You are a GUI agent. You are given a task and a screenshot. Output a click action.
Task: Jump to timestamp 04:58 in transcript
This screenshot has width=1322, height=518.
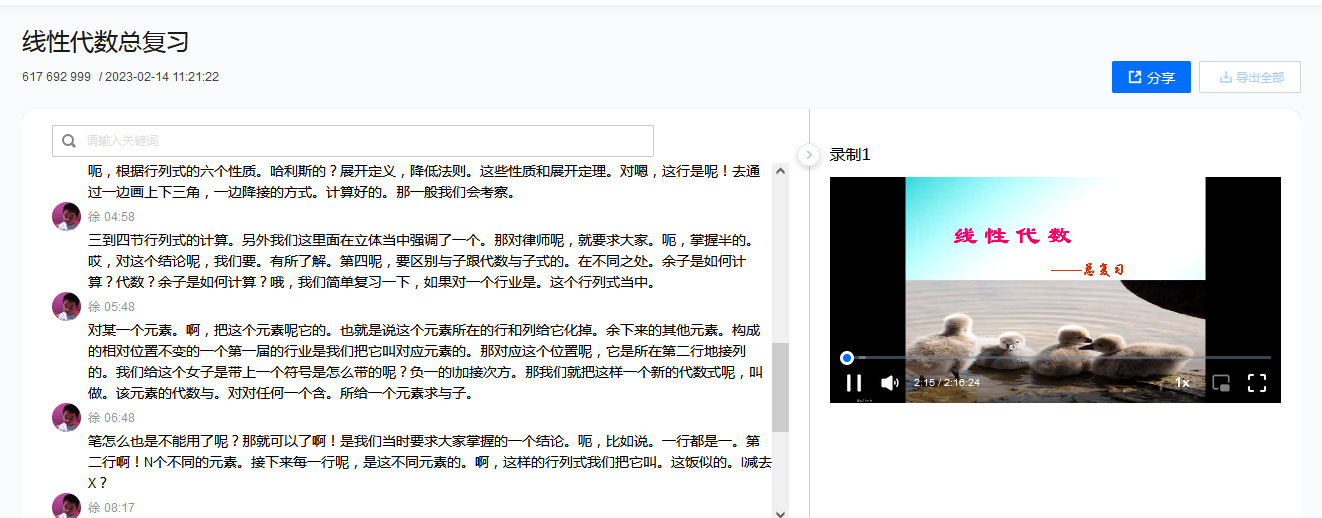[x=119, y=217]
